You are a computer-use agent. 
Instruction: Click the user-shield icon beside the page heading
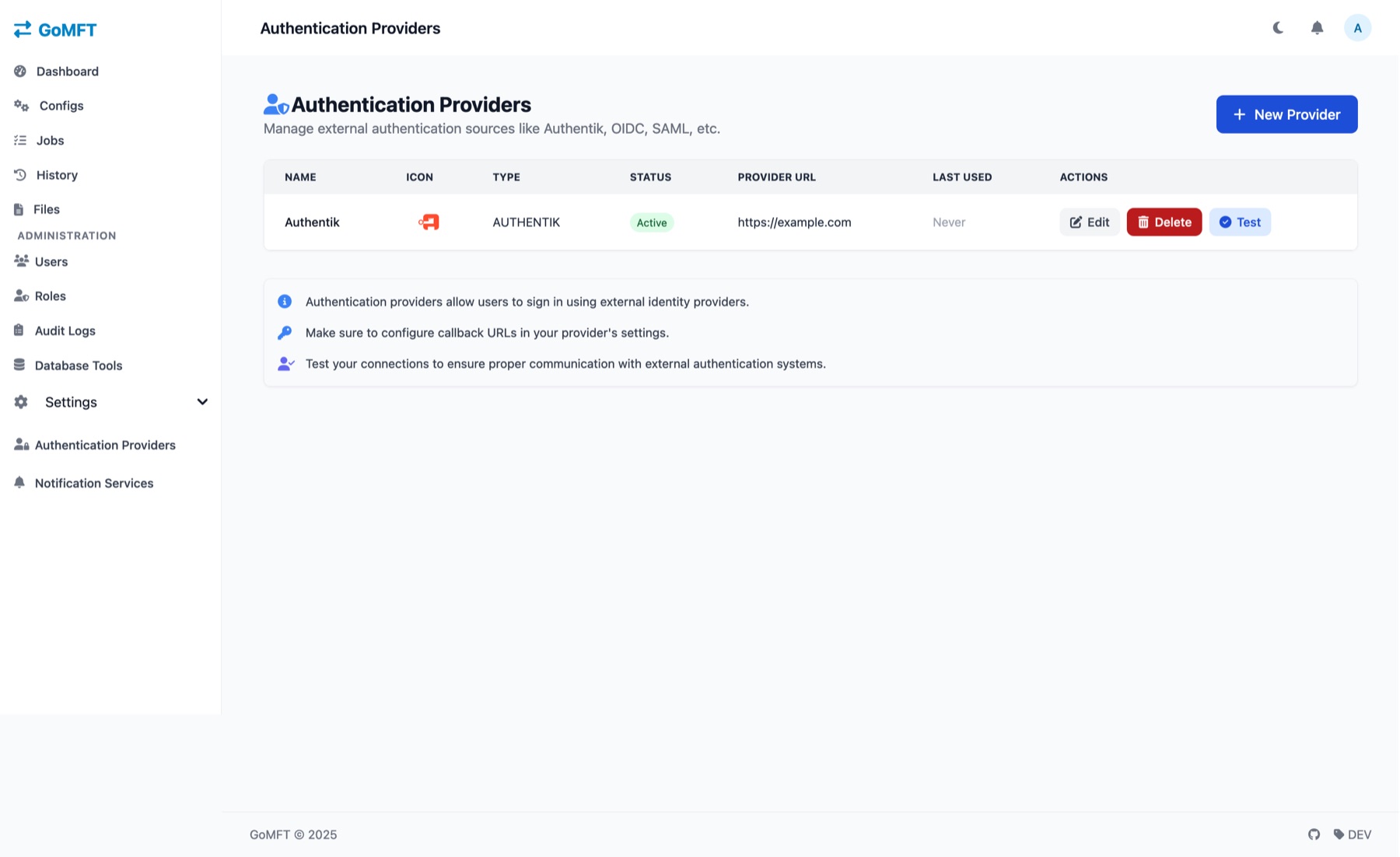click(276, 104)
